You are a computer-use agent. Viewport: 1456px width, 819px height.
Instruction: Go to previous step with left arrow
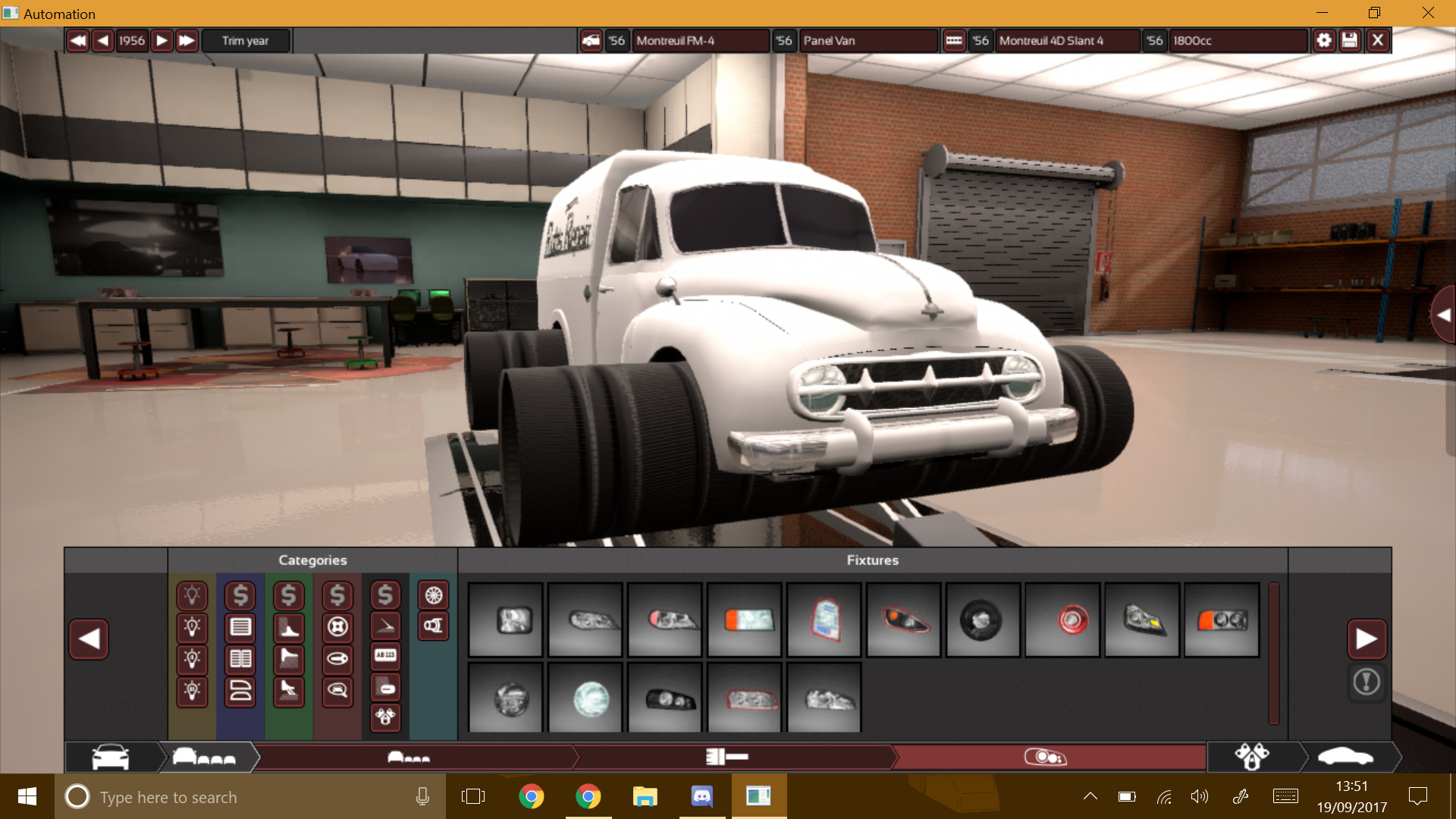tap(89, 639)
